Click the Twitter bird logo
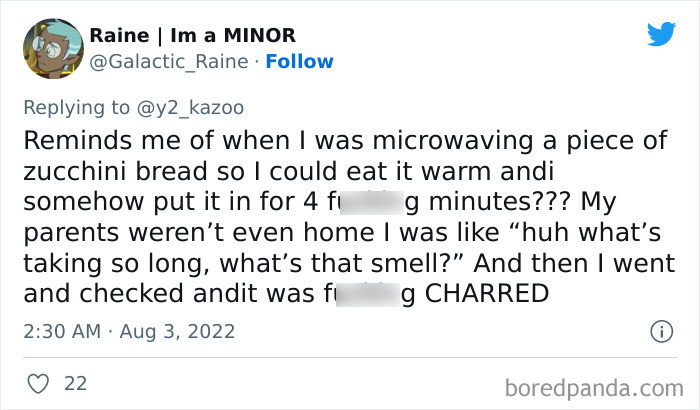 [x=661, y=34]
